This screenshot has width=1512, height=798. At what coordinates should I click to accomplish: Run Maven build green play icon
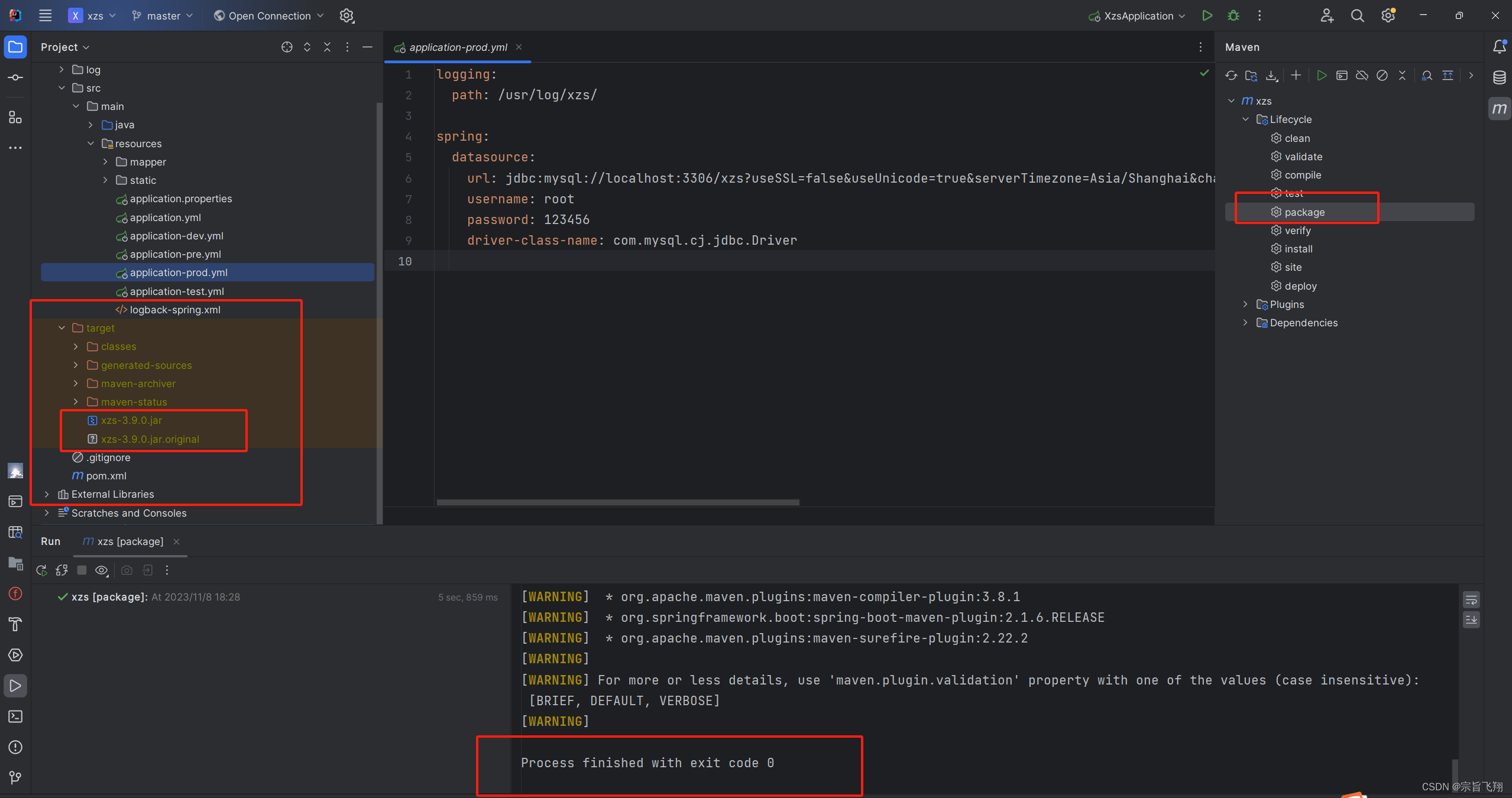[1322, 76]
